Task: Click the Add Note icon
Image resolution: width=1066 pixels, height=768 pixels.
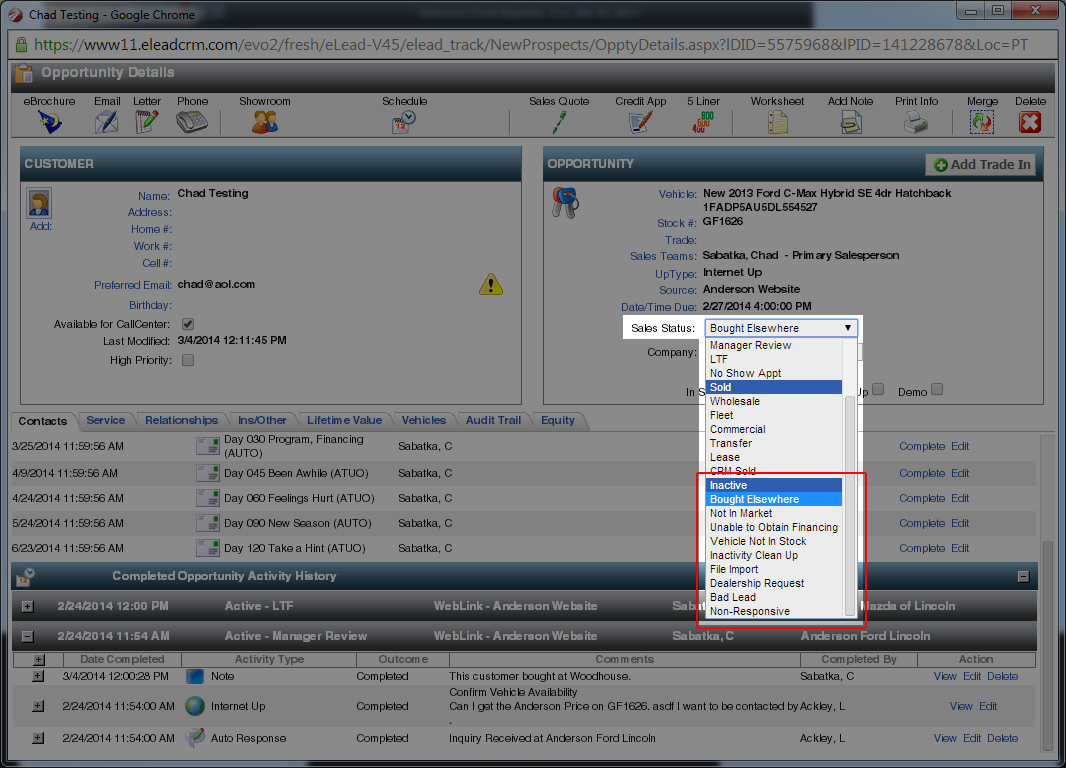Action: (850, 122)
